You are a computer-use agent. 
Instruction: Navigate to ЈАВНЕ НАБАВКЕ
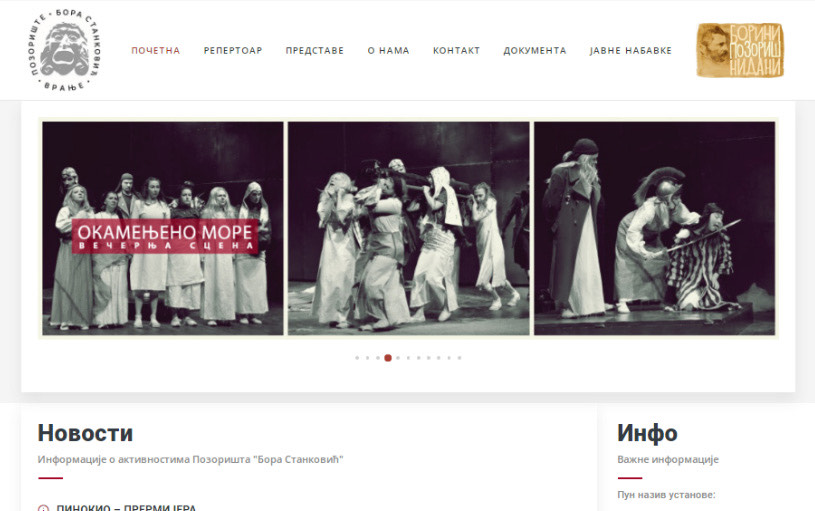[x=630, y=50]
